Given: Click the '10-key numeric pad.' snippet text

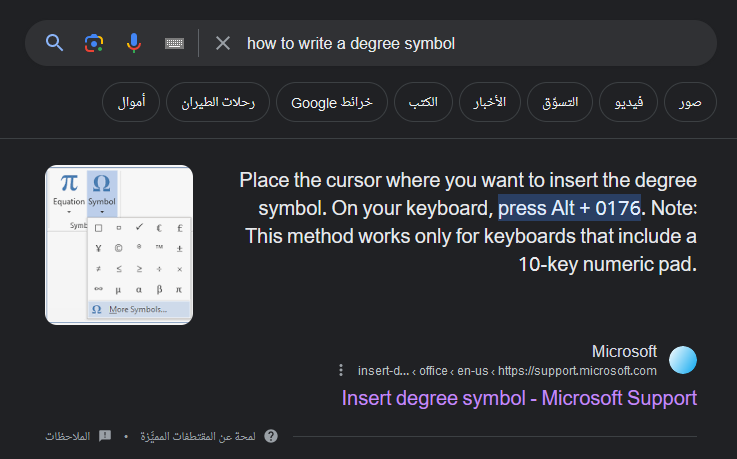Looking at the screenshot, I should tap(607, 265).
